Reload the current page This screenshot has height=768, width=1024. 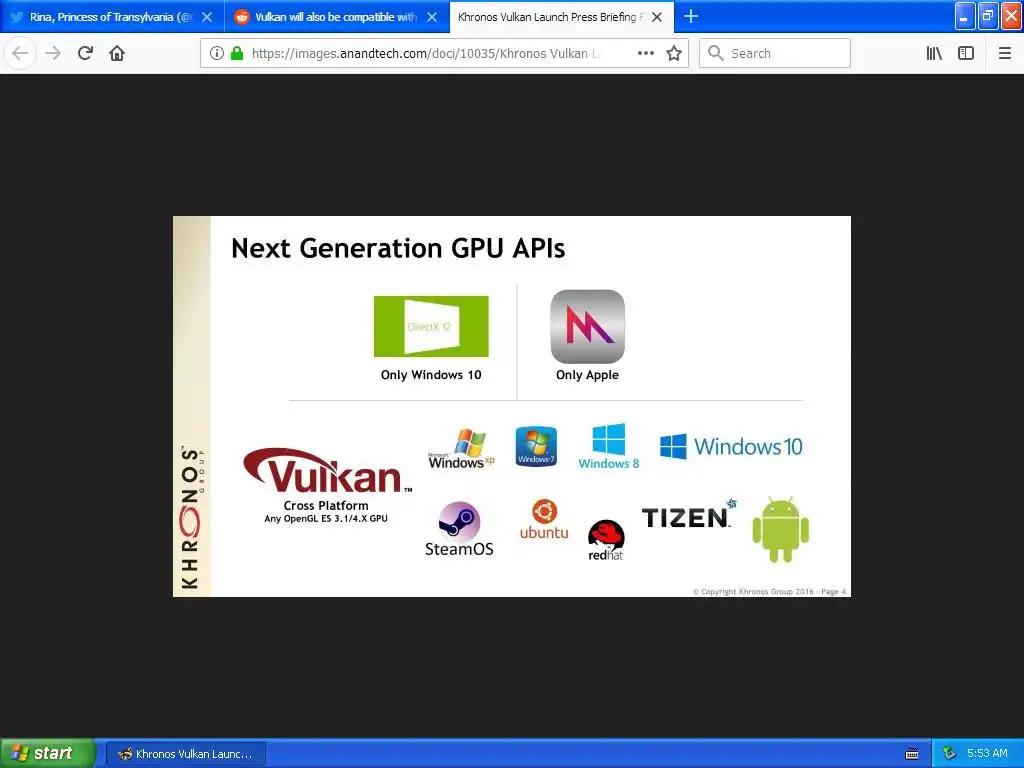(86, 53)
